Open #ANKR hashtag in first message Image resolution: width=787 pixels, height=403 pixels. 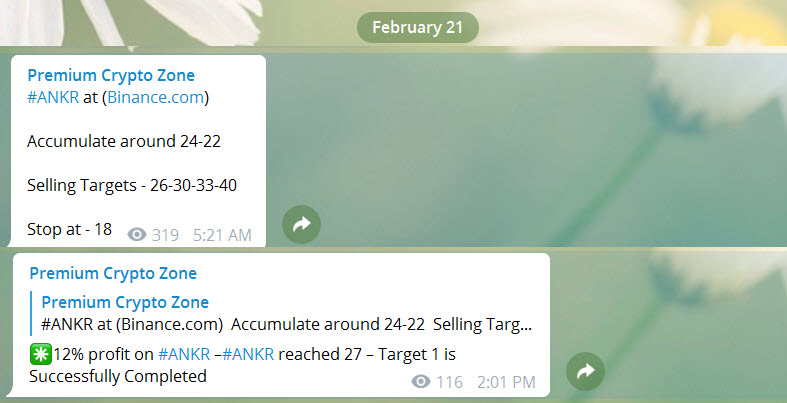[53, 97]
